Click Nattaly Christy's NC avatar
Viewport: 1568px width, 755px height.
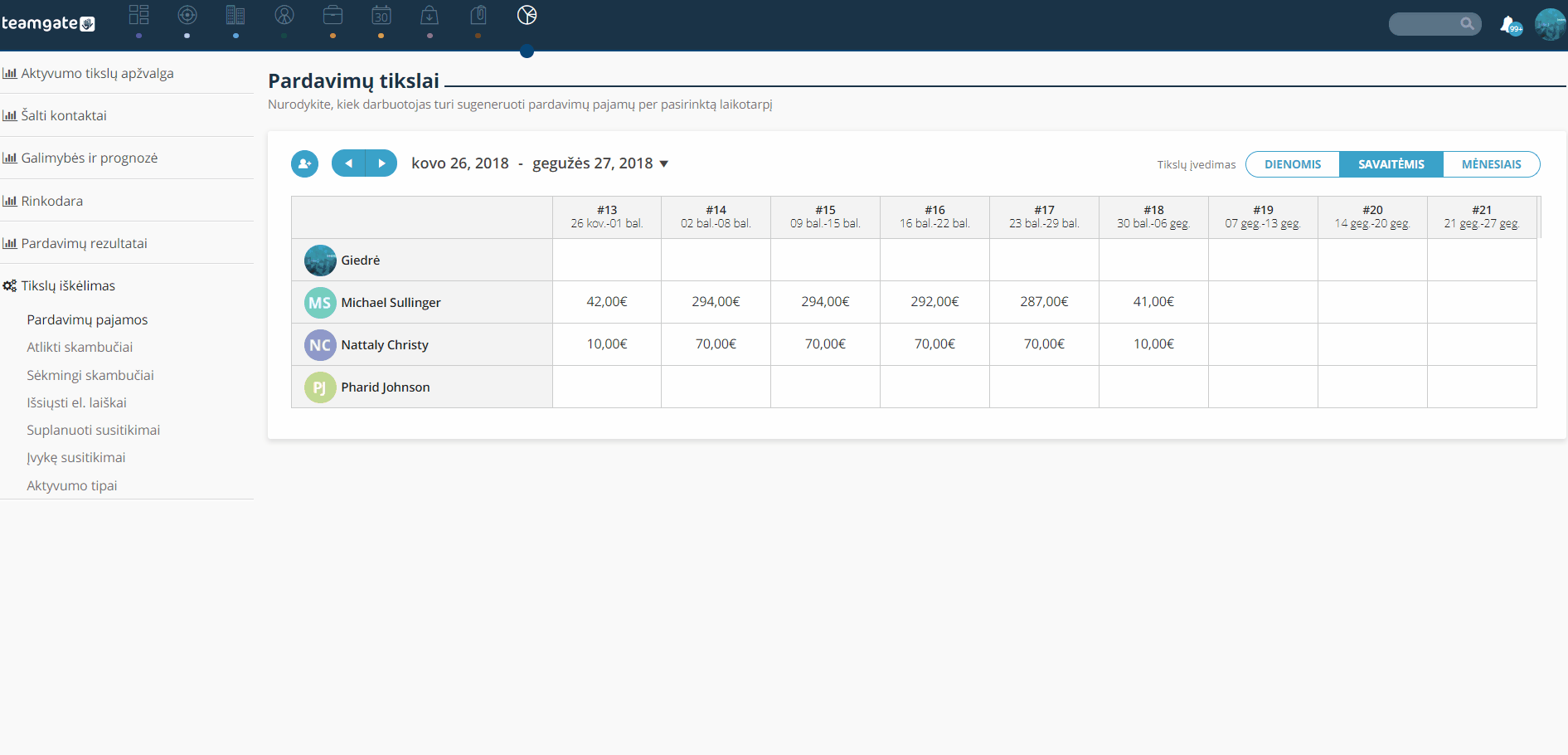[320, 345]
